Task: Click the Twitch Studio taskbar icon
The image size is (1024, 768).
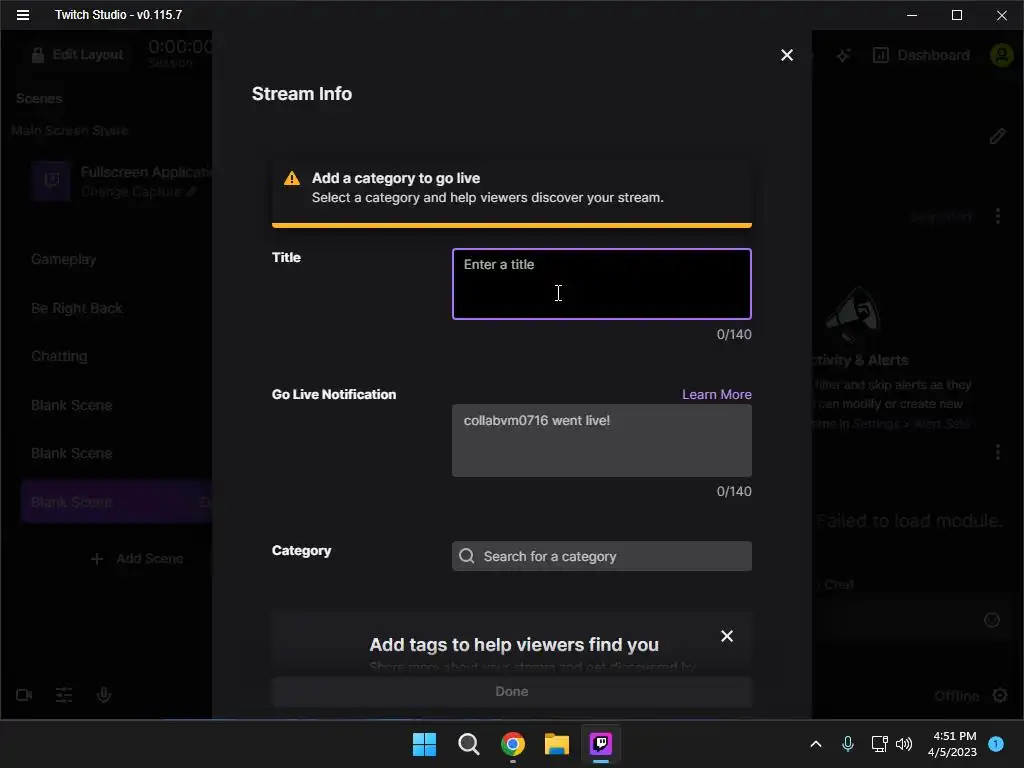Action: pos(601,744)
